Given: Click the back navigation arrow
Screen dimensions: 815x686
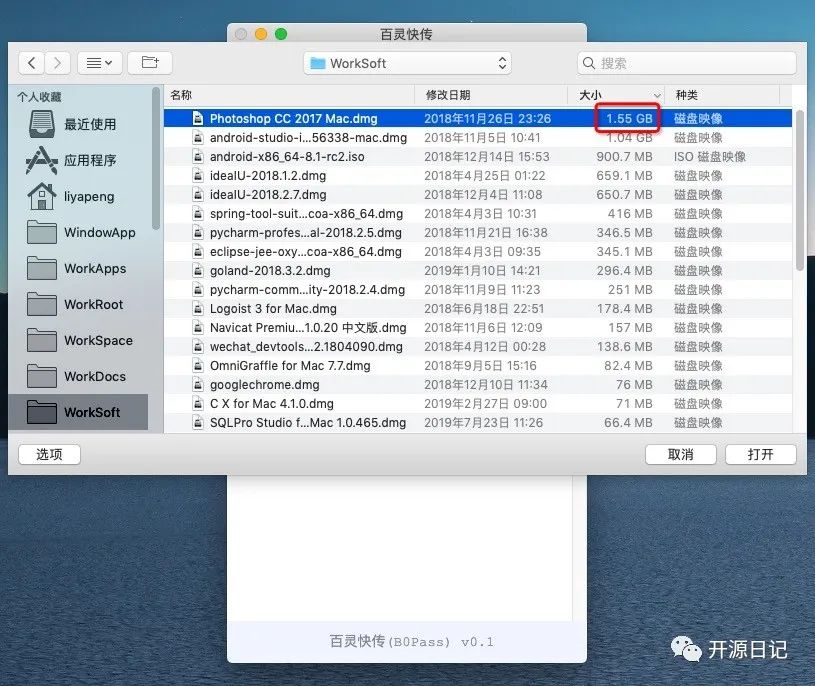Looking at the screenshot, I should pyautogui.click(x=31, y=62).
